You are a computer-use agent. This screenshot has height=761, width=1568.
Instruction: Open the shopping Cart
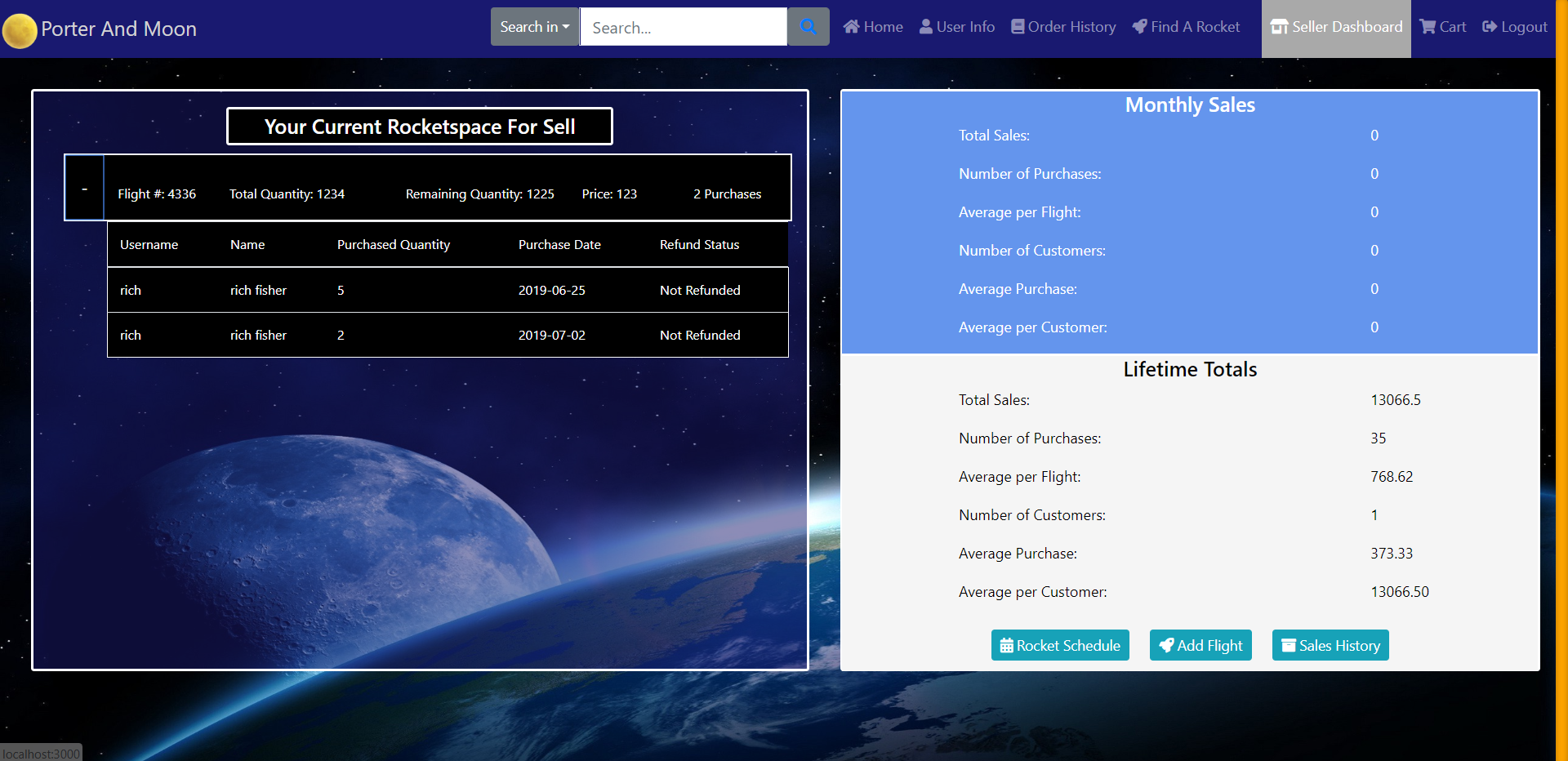[1443, 27]
